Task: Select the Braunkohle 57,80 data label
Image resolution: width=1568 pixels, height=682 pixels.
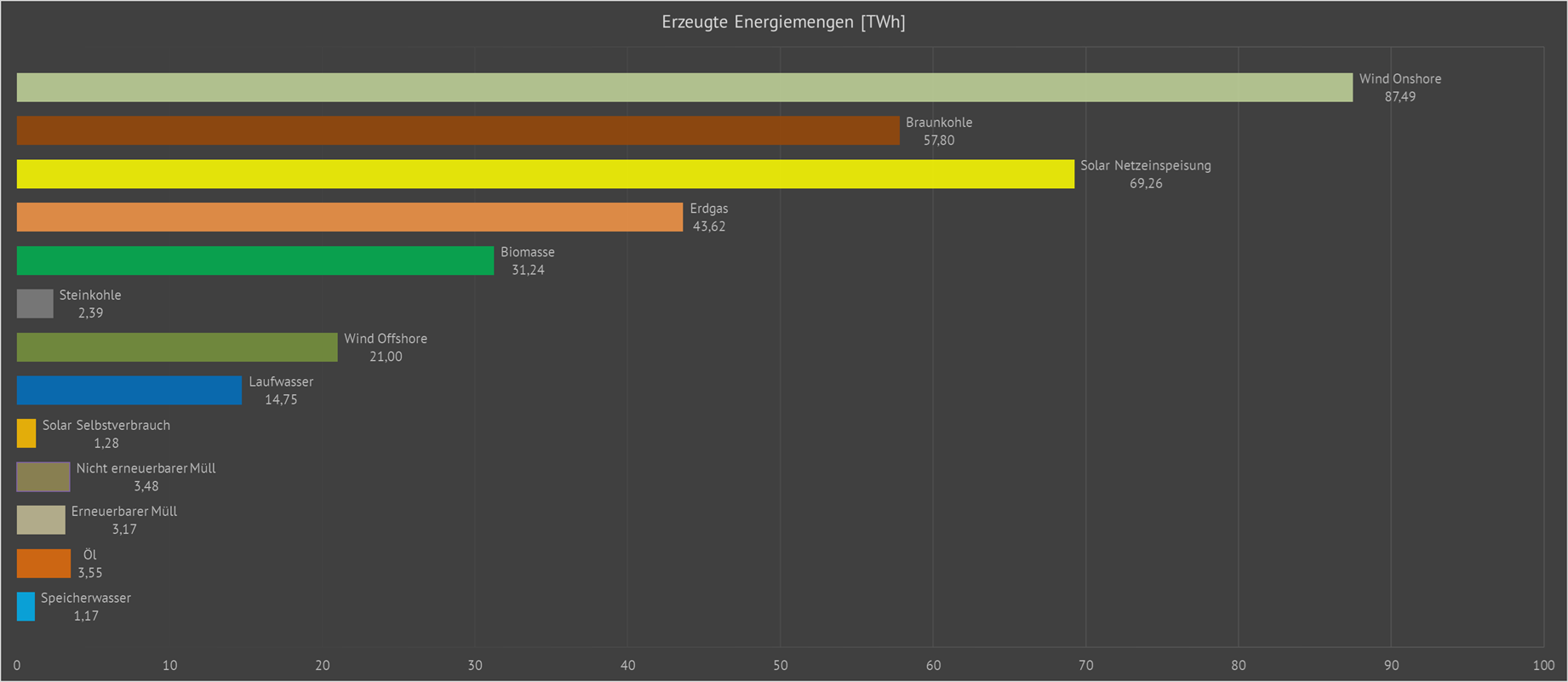Action: 938,131
